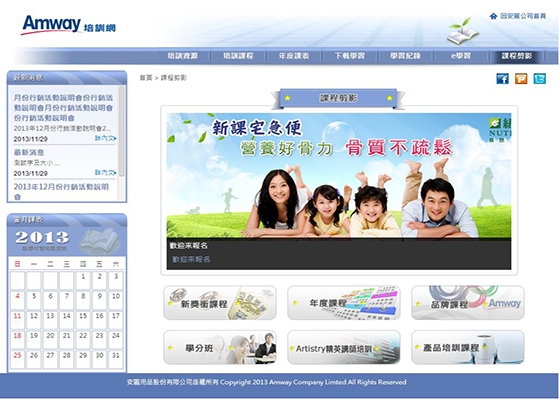
Task: Click the book graphic in the 2013 calendar header
Action: pos(98,241)
